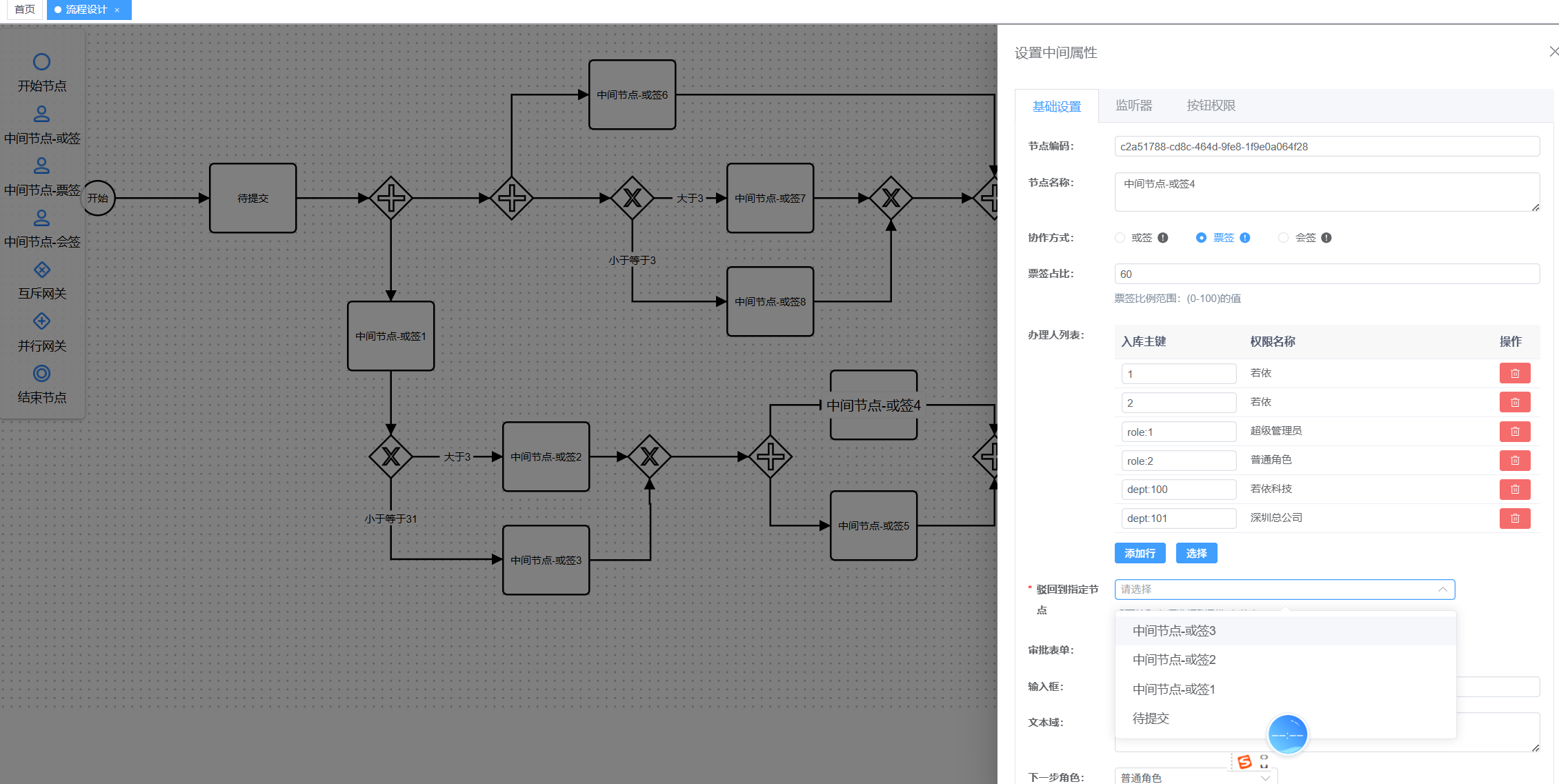Delete the dept:101 handler row
Screen dimensions: 1559x784
tap(1514, 519)
